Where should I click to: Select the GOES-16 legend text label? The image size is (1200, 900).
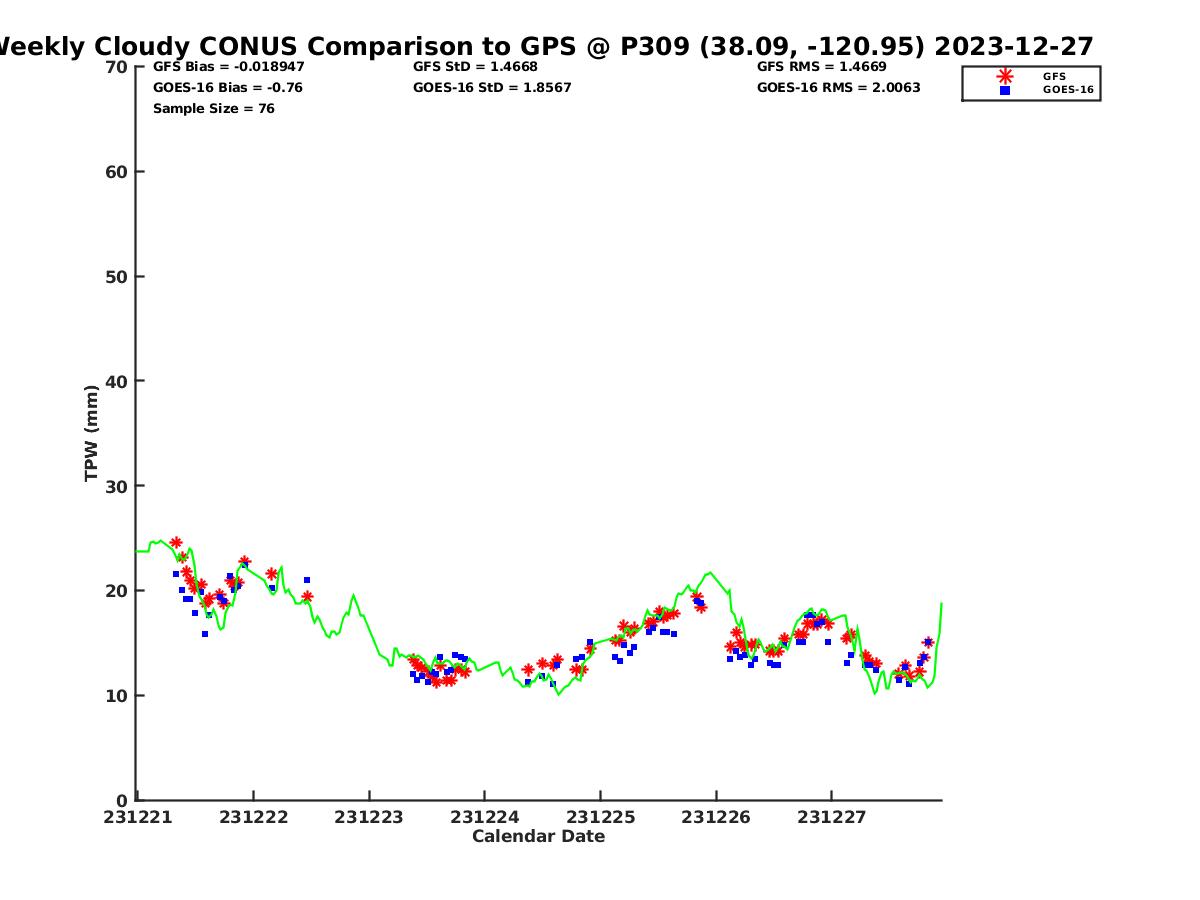click(1068, 90)
